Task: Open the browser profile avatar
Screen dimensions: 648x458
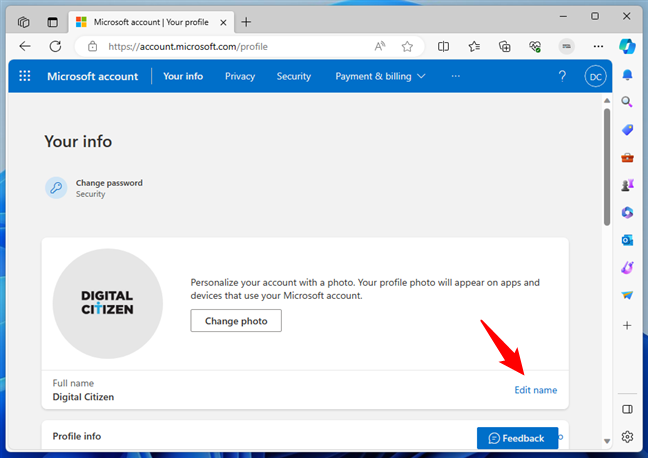Action: 567,46
